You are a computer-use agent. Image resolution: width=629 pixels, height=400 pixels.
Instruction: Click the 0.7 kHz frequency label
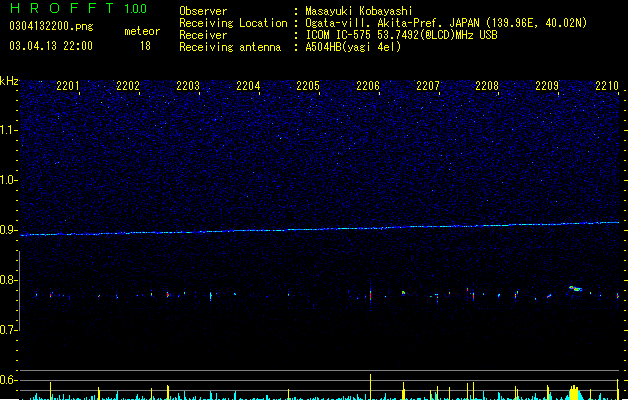click(x=9, y=330)
